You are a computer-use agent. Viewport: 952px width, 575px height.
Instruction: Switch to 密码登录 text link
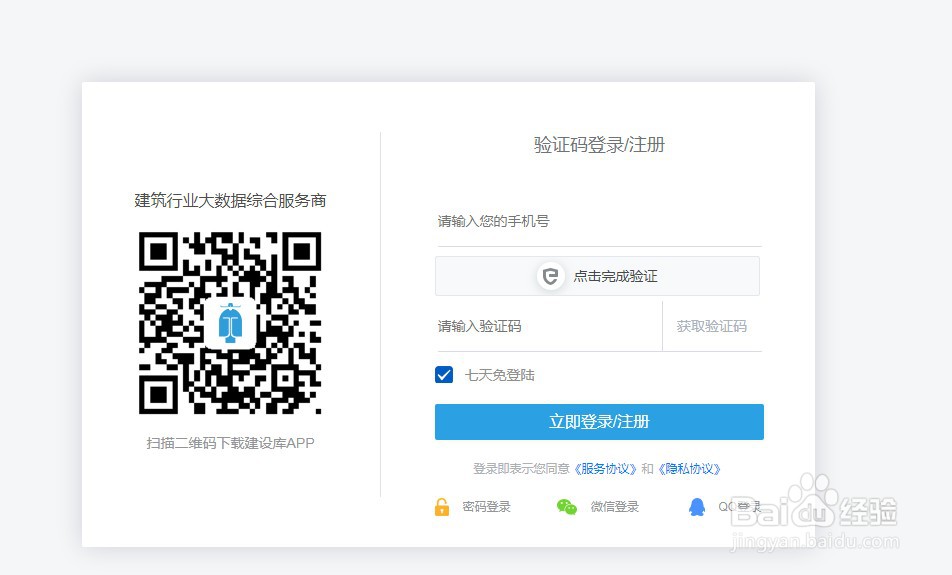coord(486,506)
